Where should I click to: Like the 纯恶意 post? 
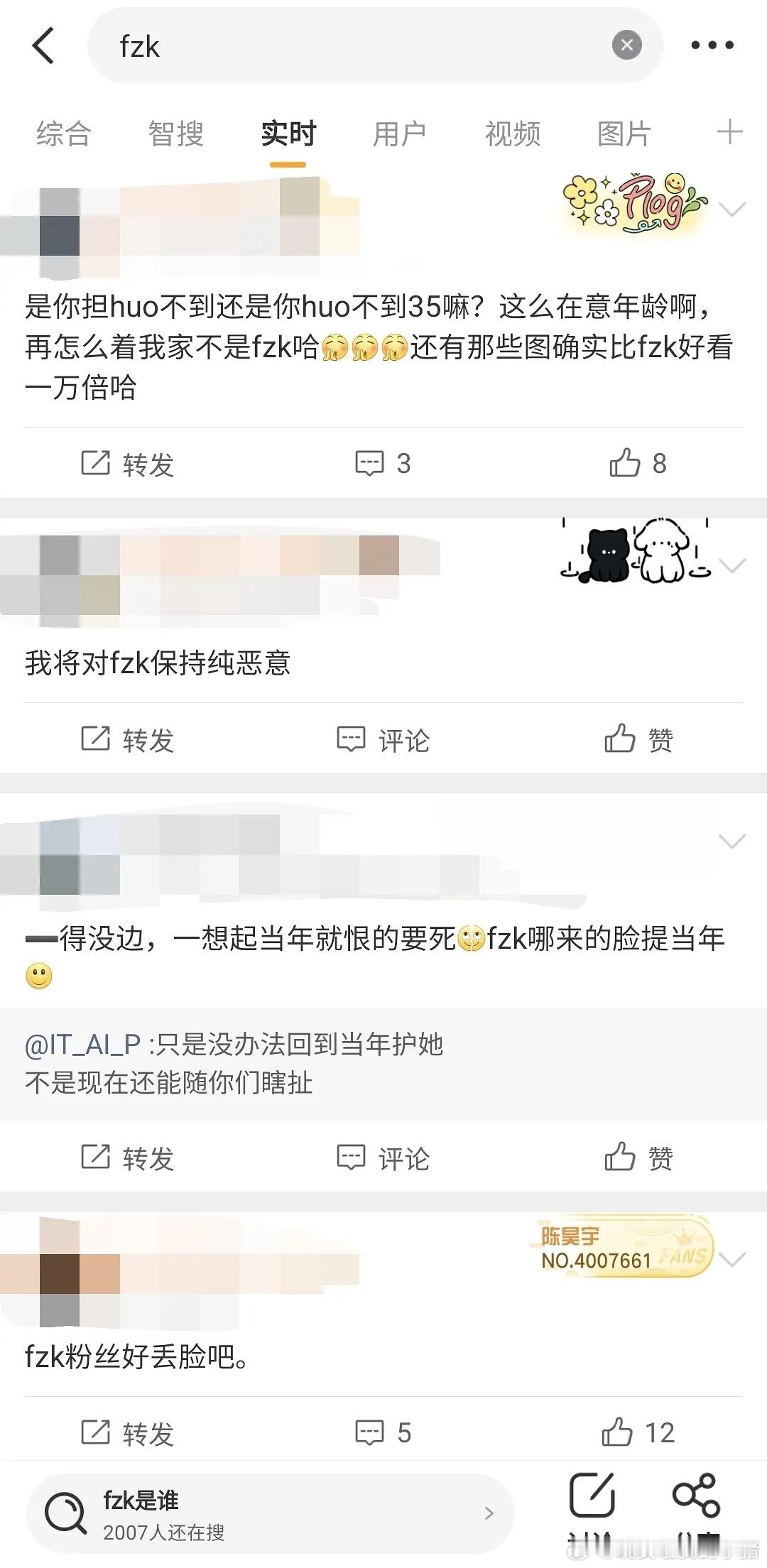pyautogui.click(x=638, y=739)
